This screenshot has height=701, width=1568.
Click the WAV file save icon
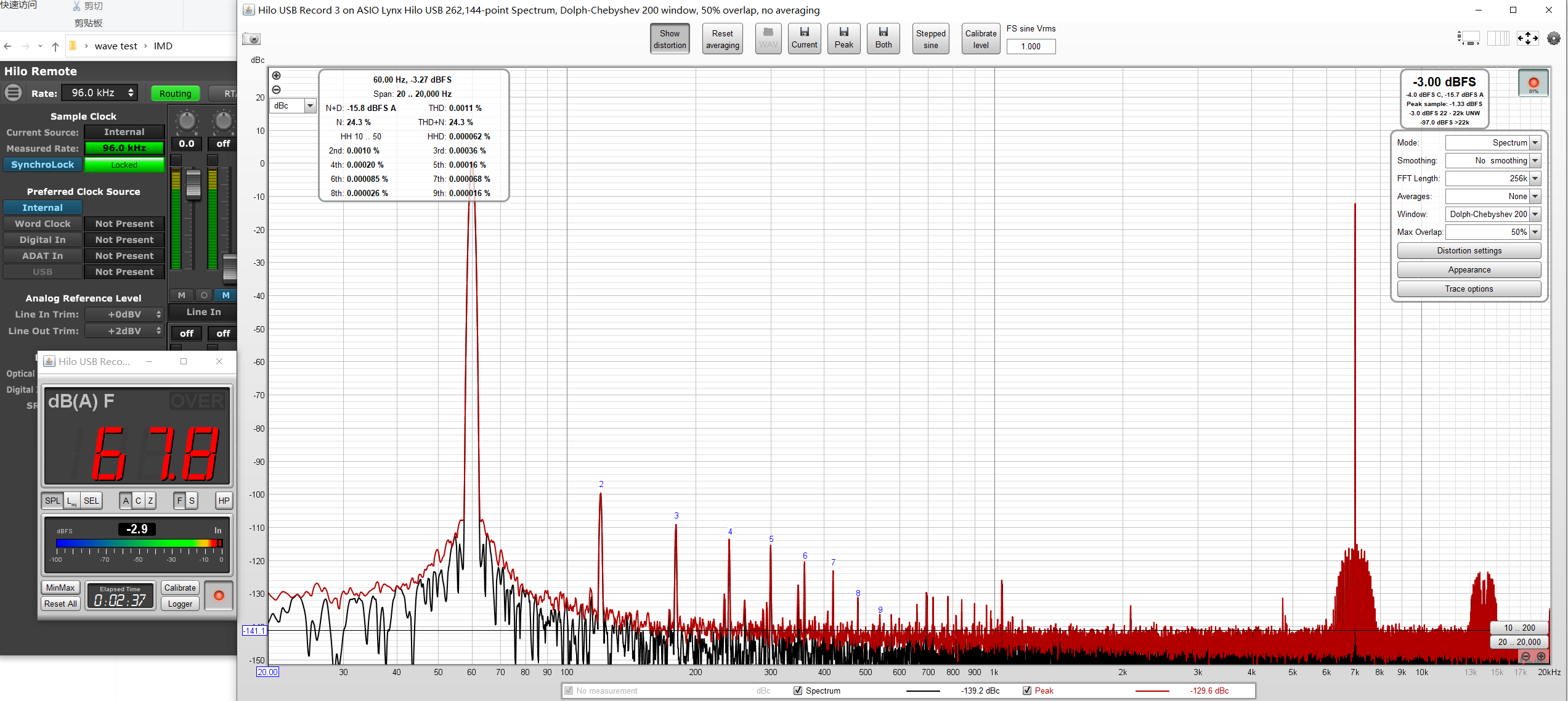pos(768,38)
